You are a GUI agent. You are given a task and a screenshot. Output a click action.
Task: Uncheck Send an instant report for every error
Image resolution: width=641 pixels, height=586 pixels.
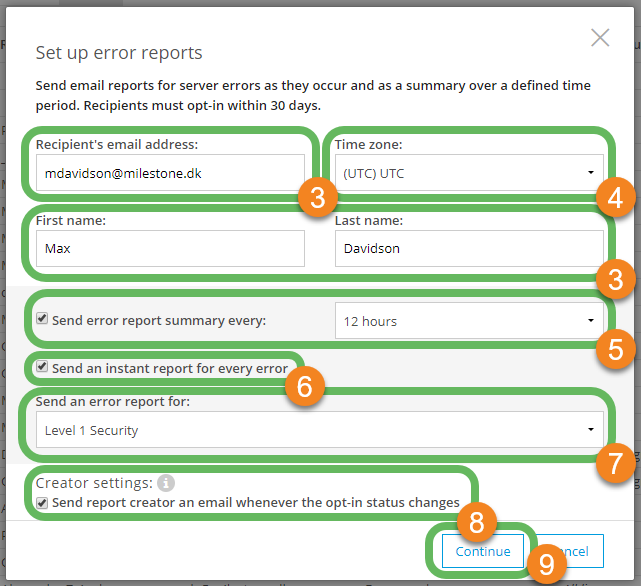41,368
